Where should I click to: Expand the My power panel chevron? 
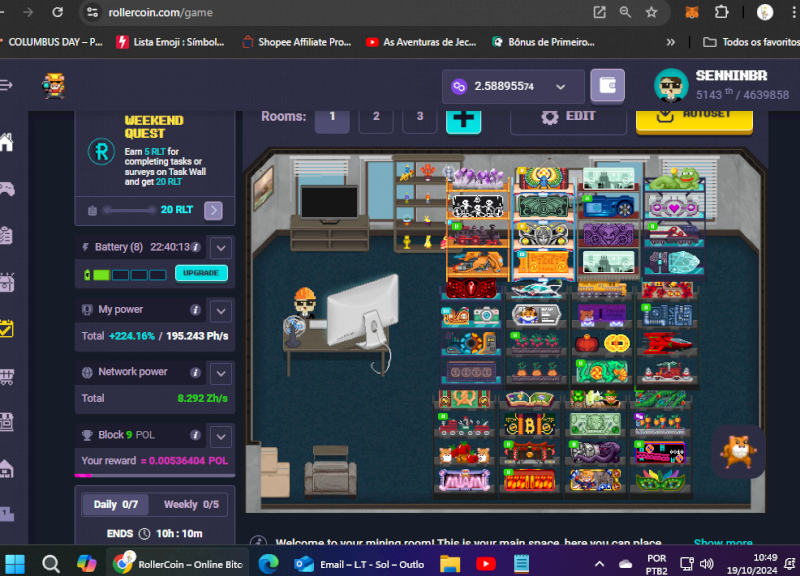tap(221, 311)
